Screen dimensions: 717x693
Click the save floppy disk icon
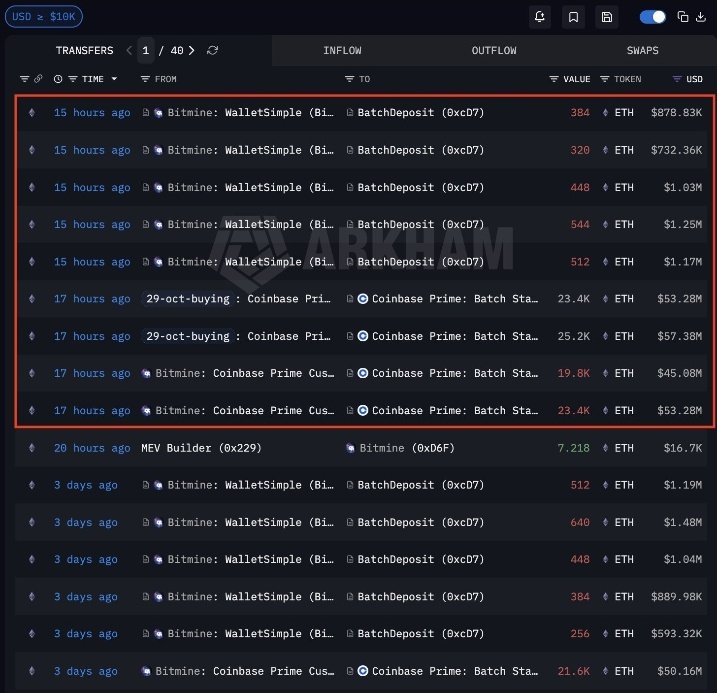pos(607,17)
